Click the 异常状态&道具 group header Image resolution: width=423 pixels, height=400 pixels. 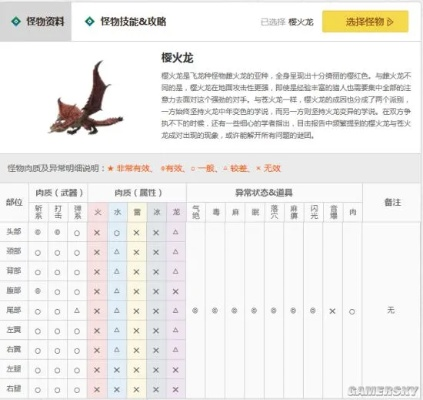274,193
